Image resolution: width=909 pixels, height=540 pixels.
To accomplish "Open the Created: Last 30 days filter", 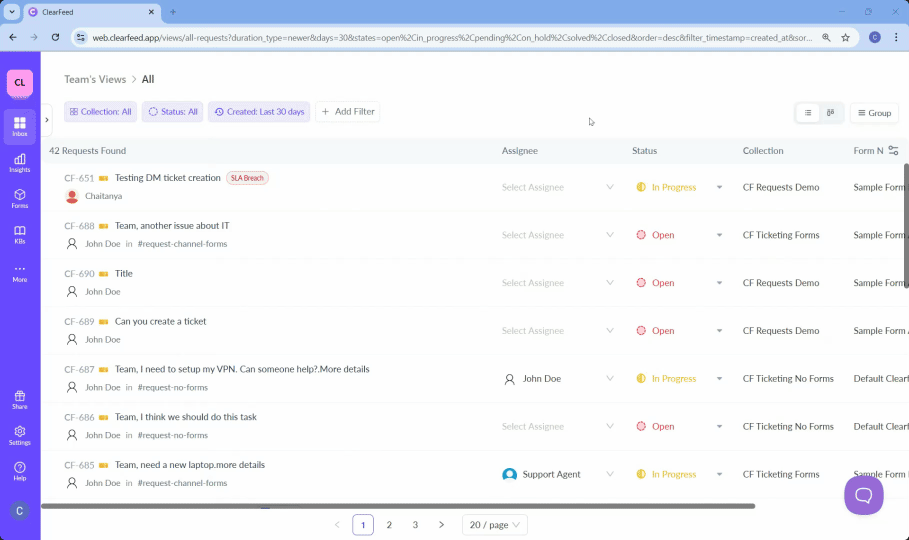I will pyautogui.click(x=259, y=112).
